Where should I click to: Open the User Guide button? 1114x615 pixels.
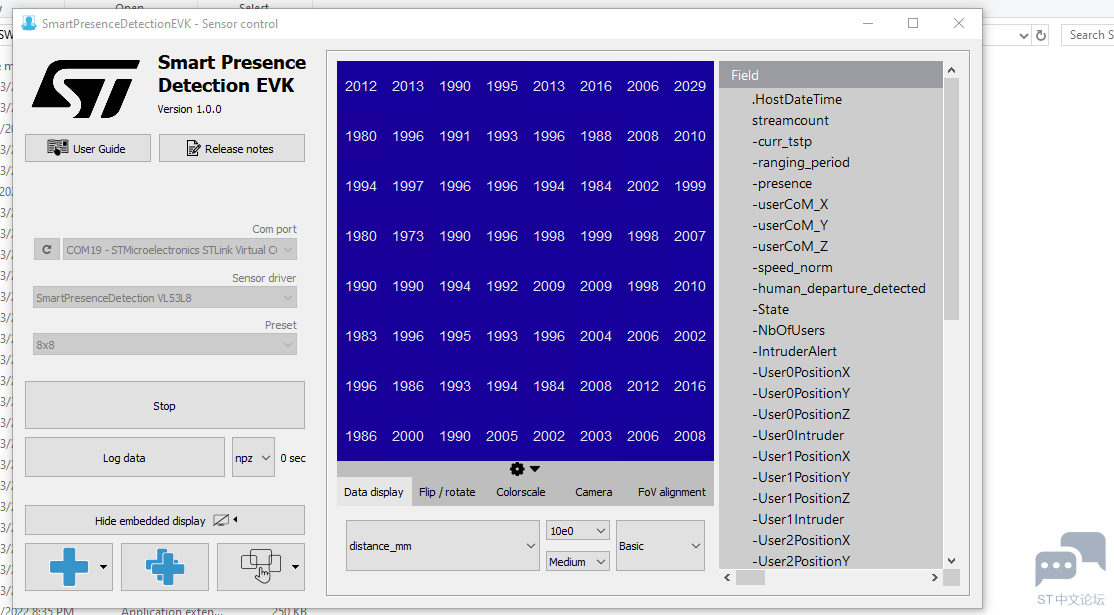[88, 148]
